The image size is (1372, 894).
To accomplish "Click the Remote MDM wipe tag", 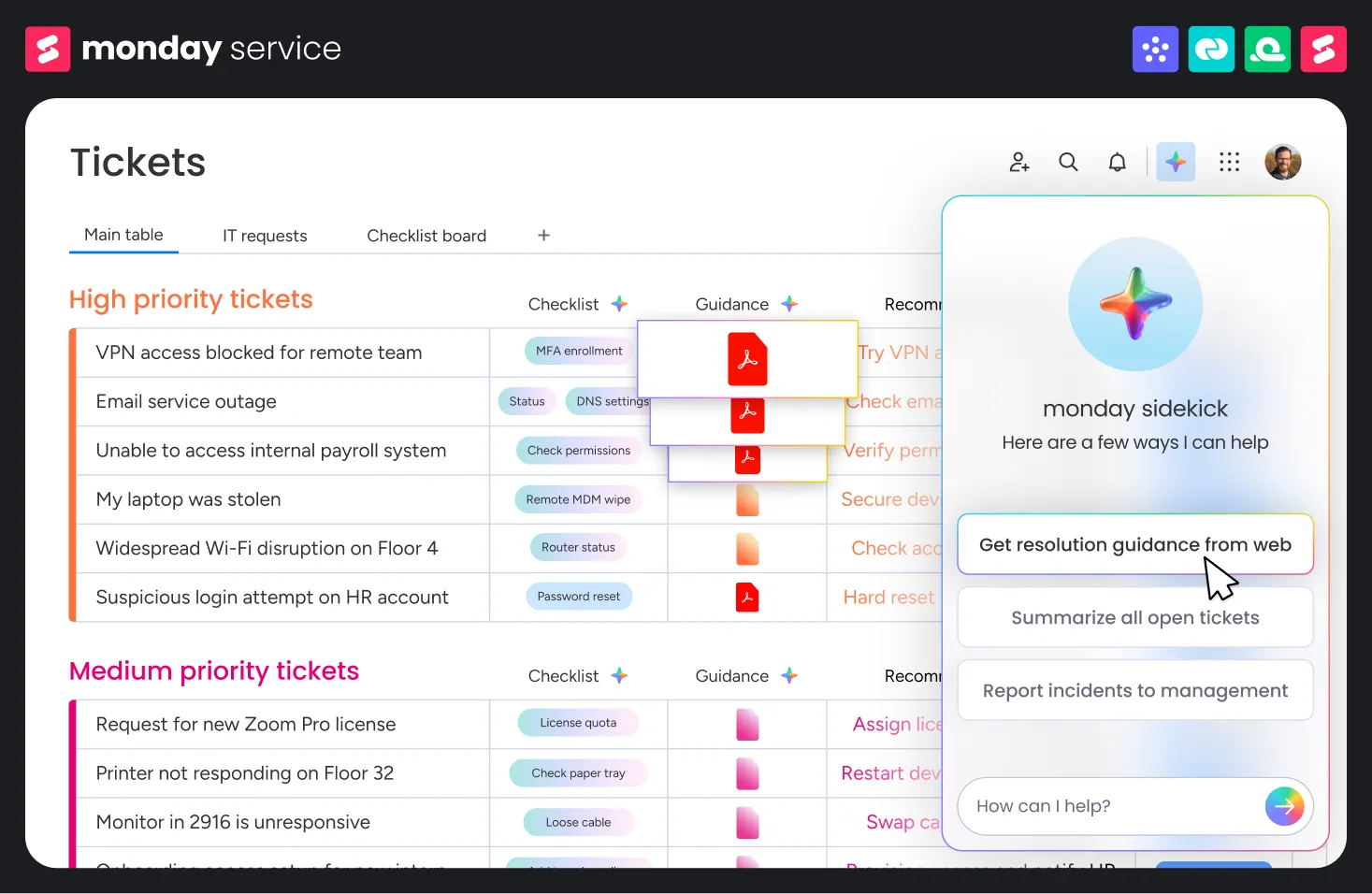I will pyautogui.click(x=578, y=499).
